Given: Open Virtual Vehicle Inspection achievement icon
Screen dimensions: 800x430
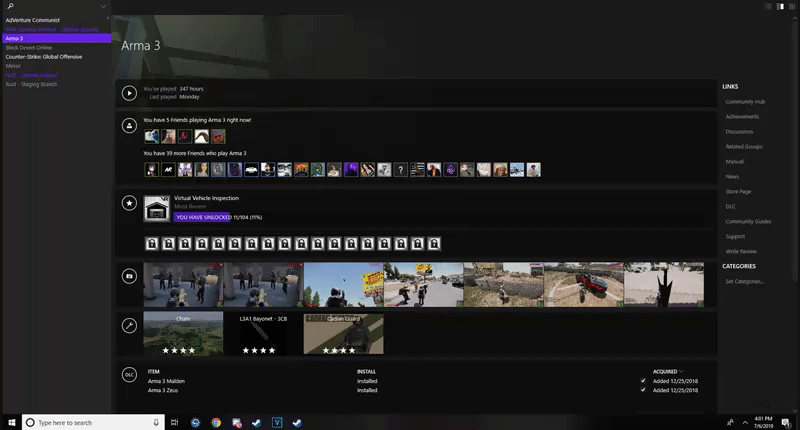Looking at the screenshot, I should [x=157, y=208].
